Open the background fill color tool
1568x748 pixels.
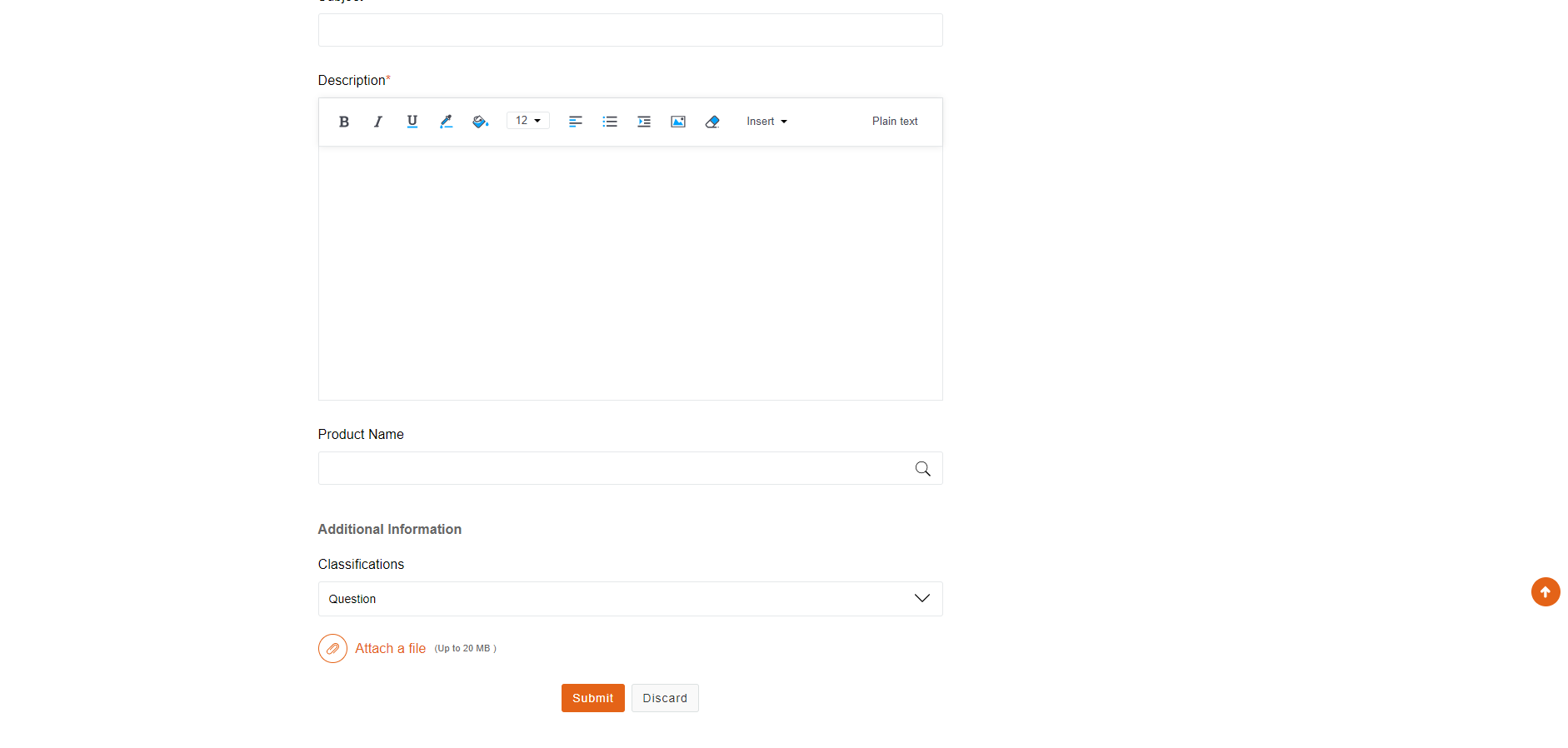[x=480, y=122]
